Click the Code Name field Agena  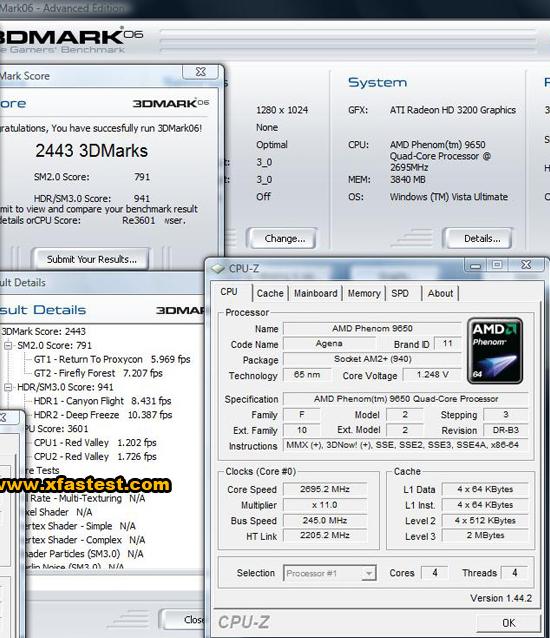pyautogui.click(x=329, y=344)
